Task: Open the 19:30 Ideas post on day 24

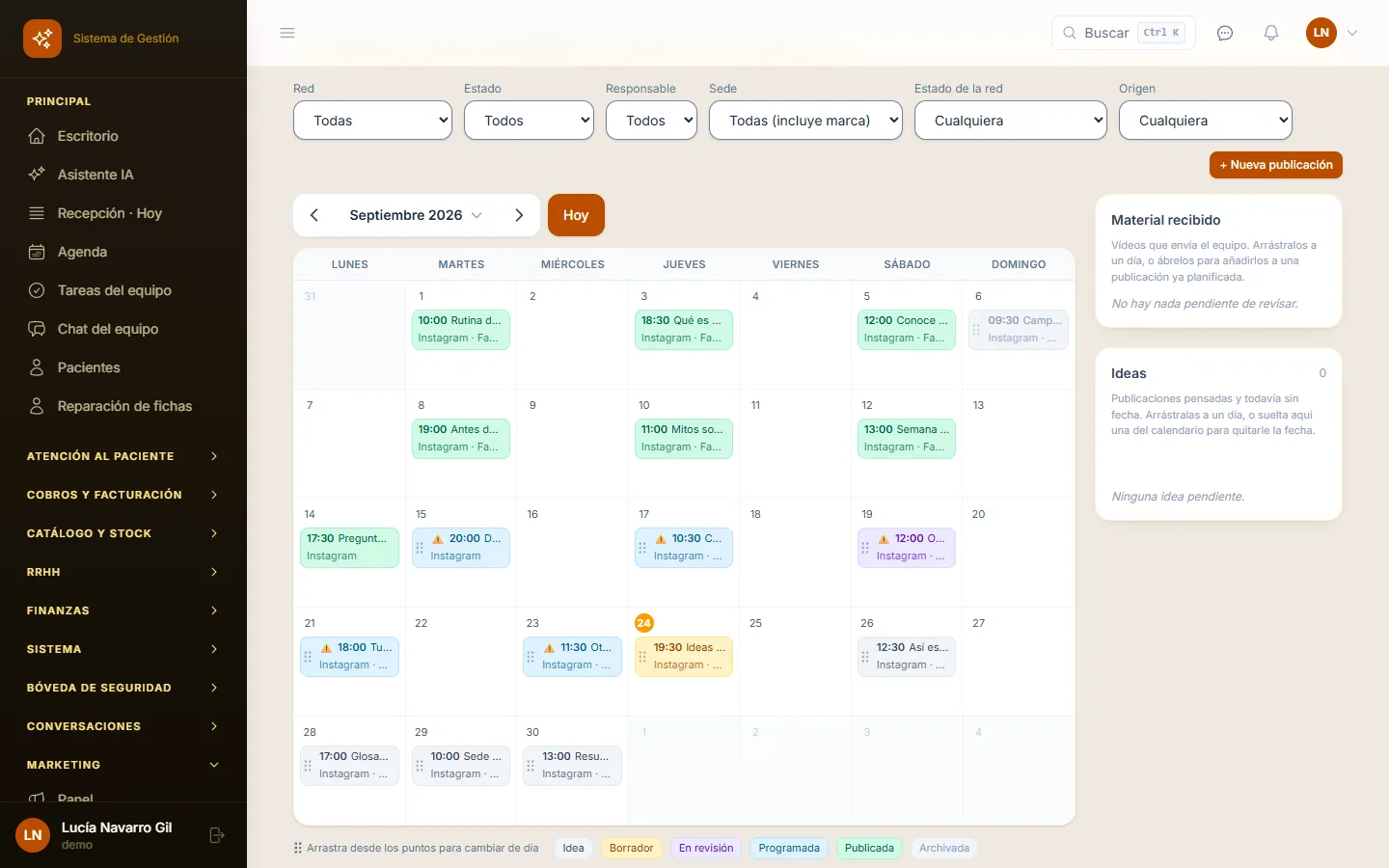Action: [684, 657]
